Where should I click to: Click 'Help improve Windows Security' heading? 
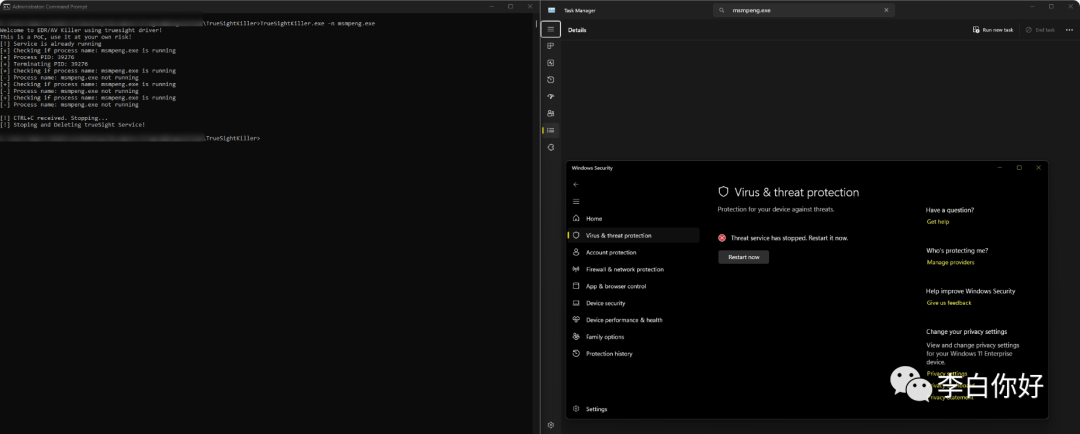[x=970, y=291]
